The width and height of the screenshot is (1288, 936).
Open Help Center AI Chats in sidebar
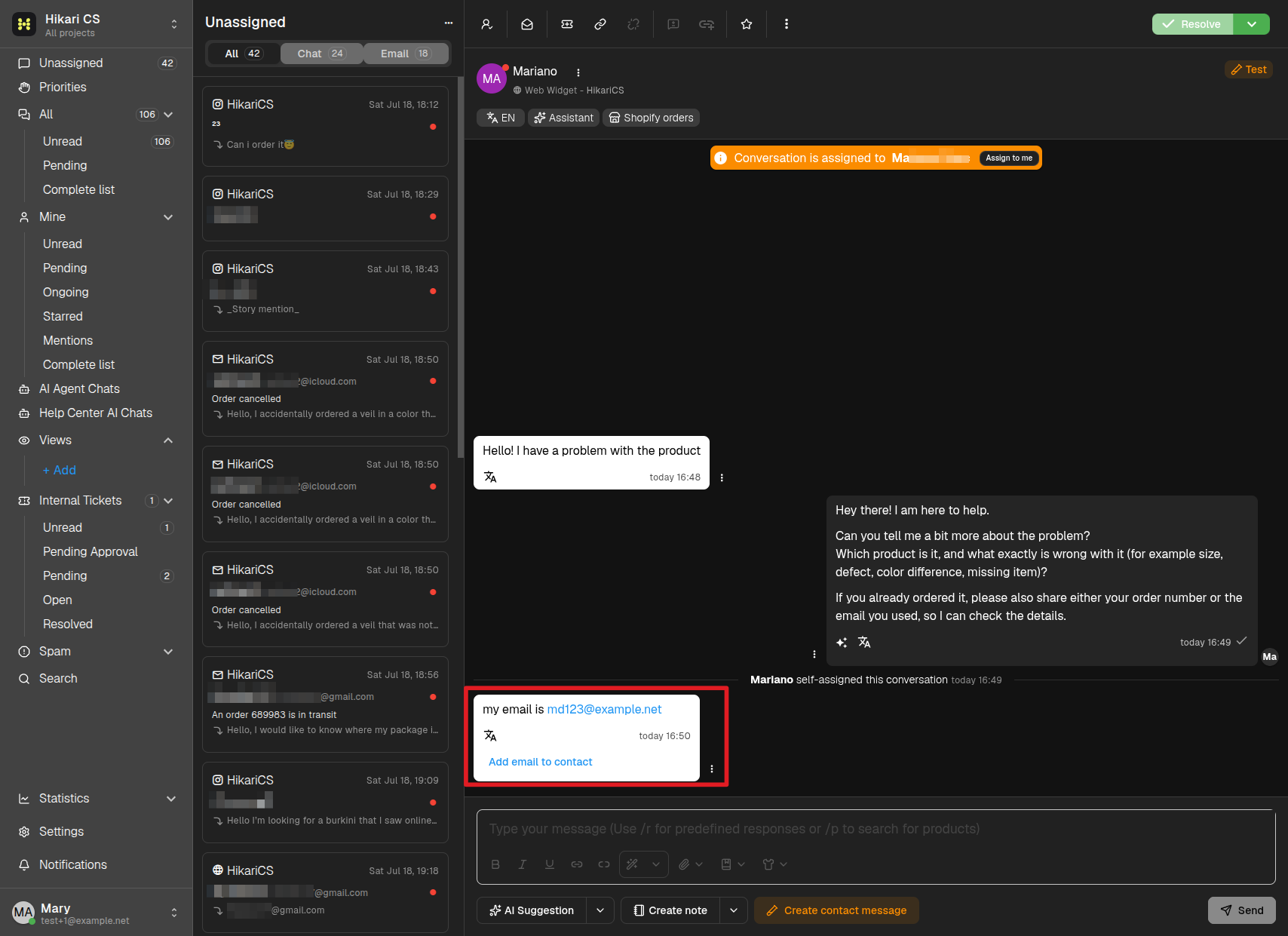pyautogui.click(x=97, y=413)
